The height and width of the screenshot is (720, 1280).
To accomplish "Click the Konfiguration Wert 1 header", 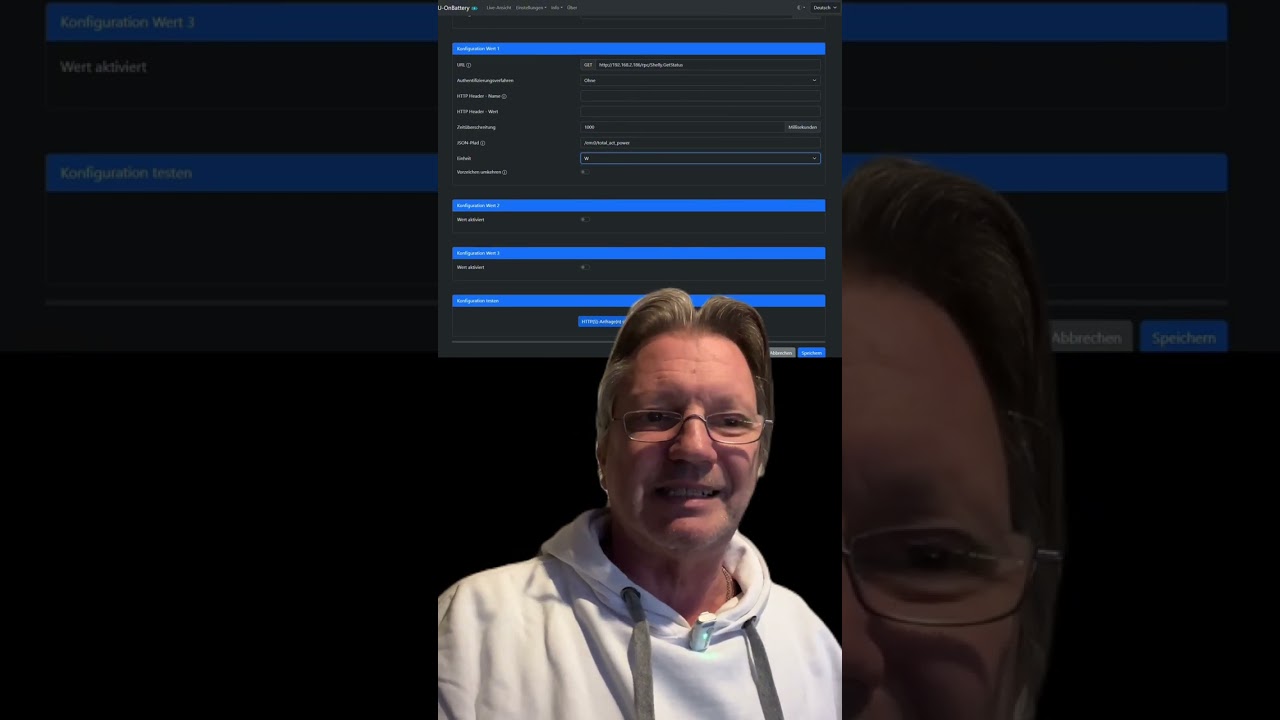I will click(638, 48).
